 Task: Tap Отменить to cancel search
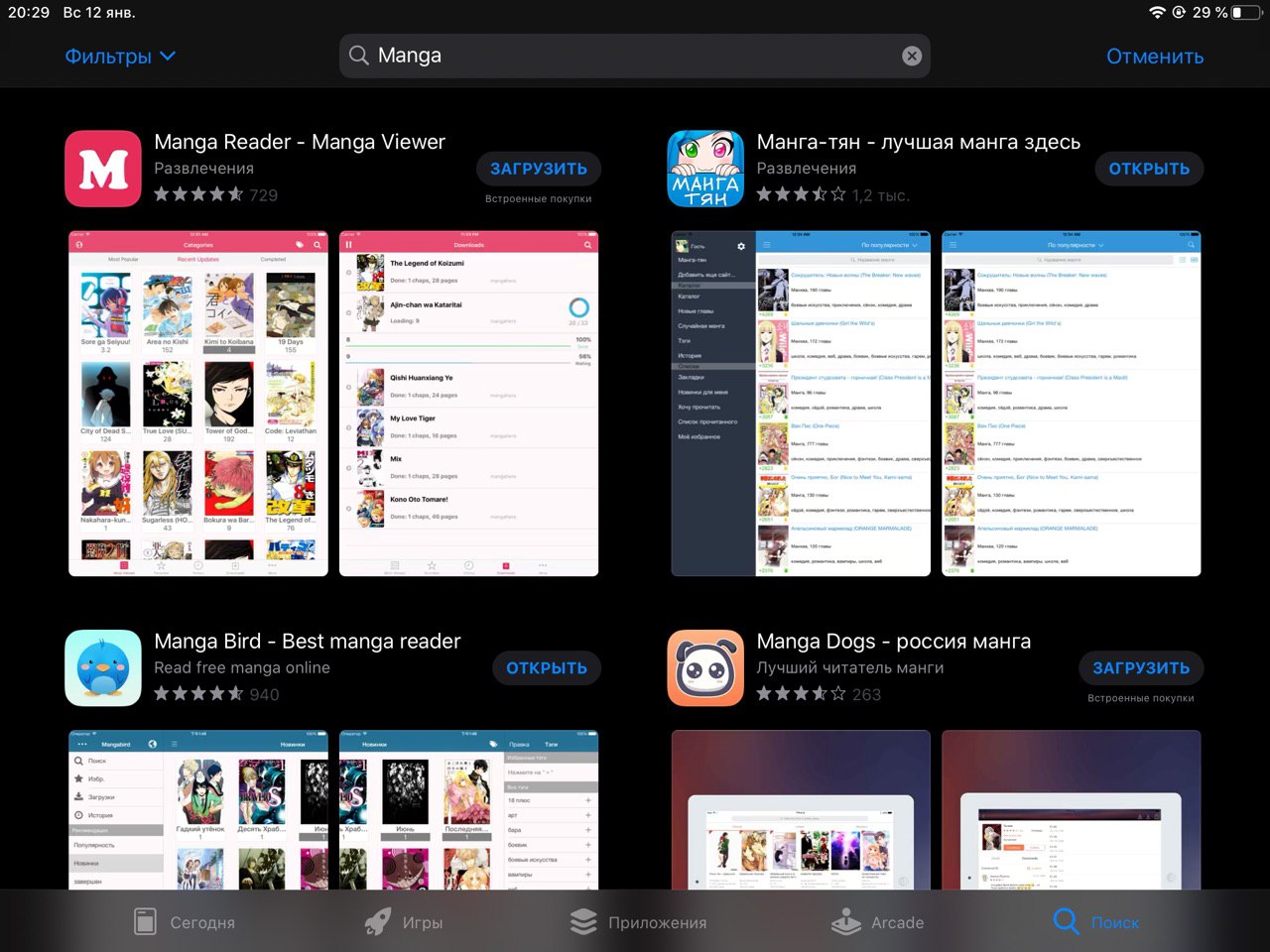[x=1155, y=57]
